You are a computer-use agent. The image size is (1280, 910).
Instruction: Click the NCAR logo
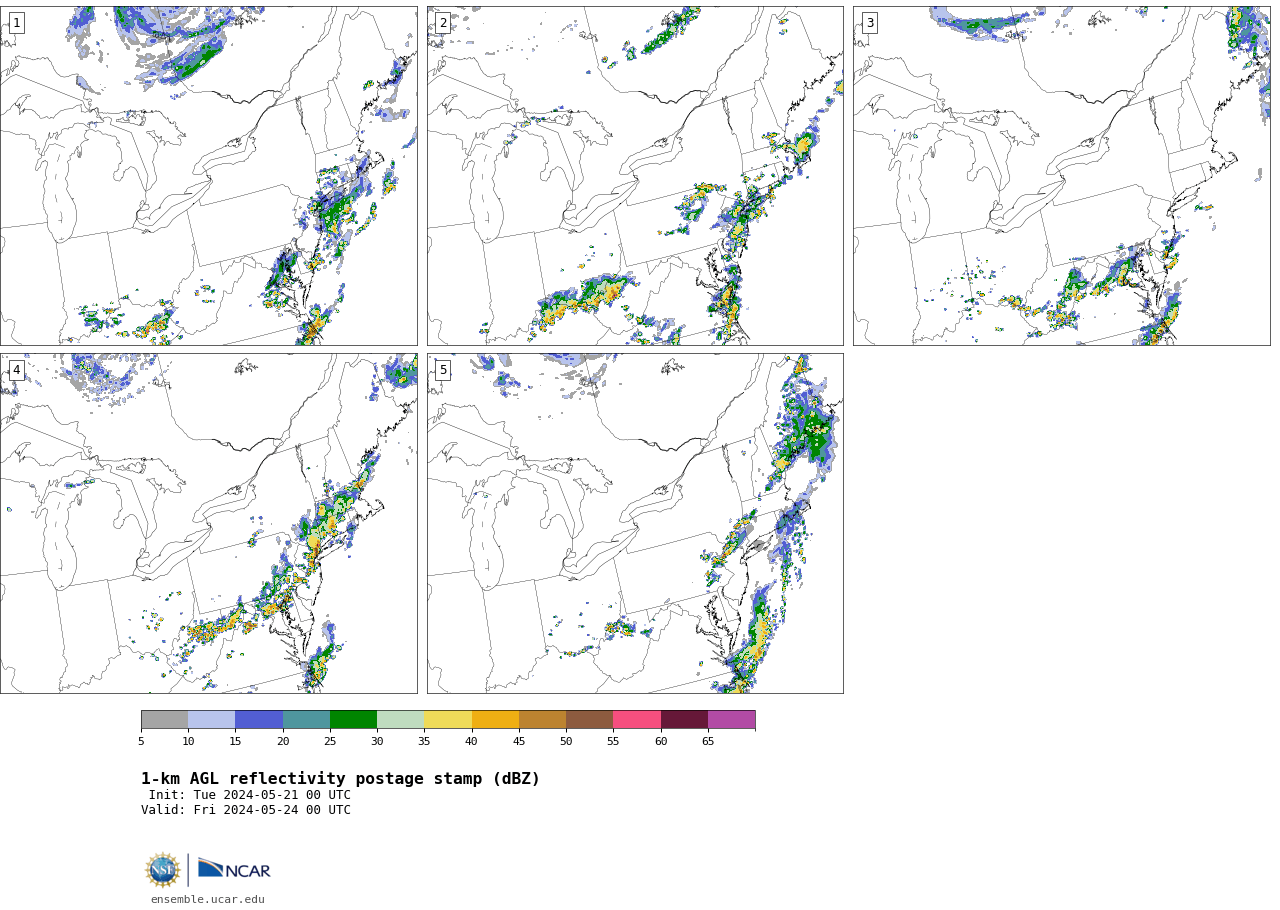(x=234, y=870)
